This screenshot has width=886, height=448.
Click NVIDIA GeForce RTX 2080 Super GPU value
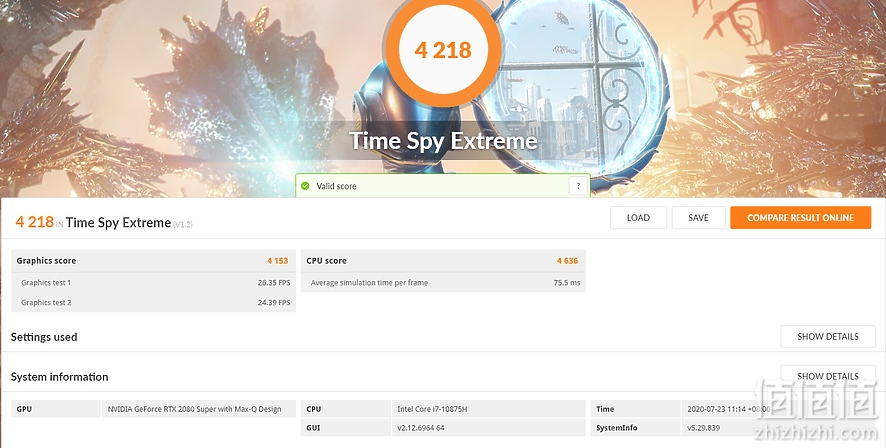(194, 409)
